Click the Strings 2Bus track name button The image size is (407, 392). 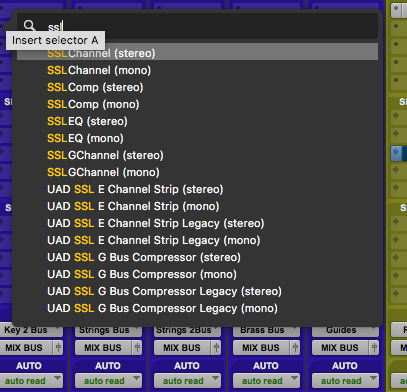pos(187,330)
